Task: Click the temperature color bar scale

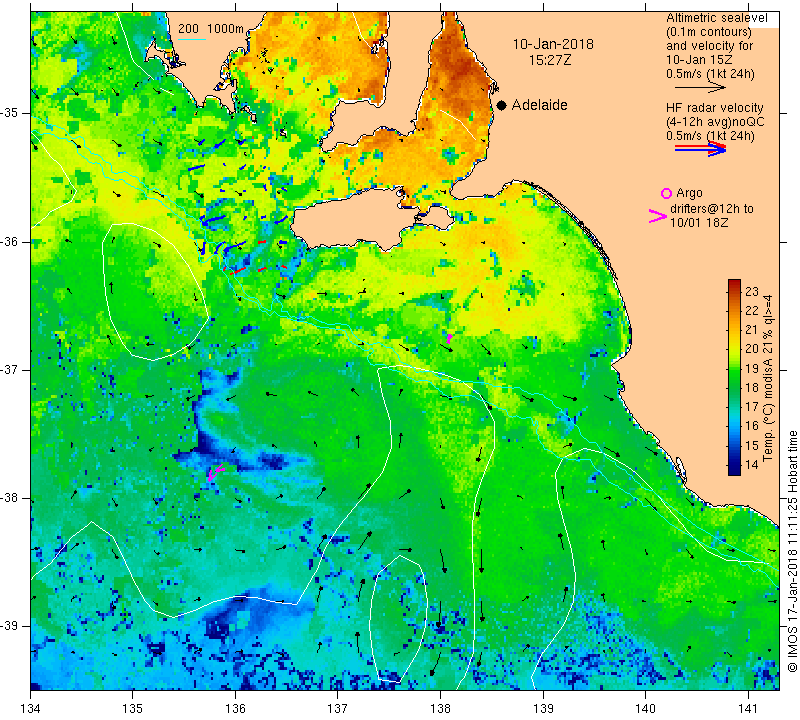Action: [734, 377]
